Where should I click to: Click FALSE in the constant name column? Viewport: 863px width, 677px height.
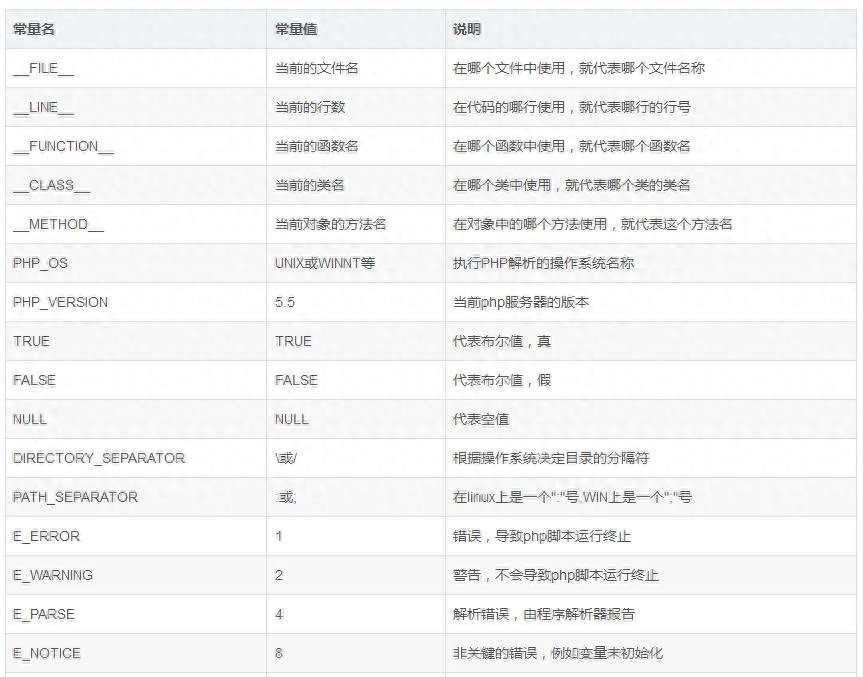pos(34,380)
